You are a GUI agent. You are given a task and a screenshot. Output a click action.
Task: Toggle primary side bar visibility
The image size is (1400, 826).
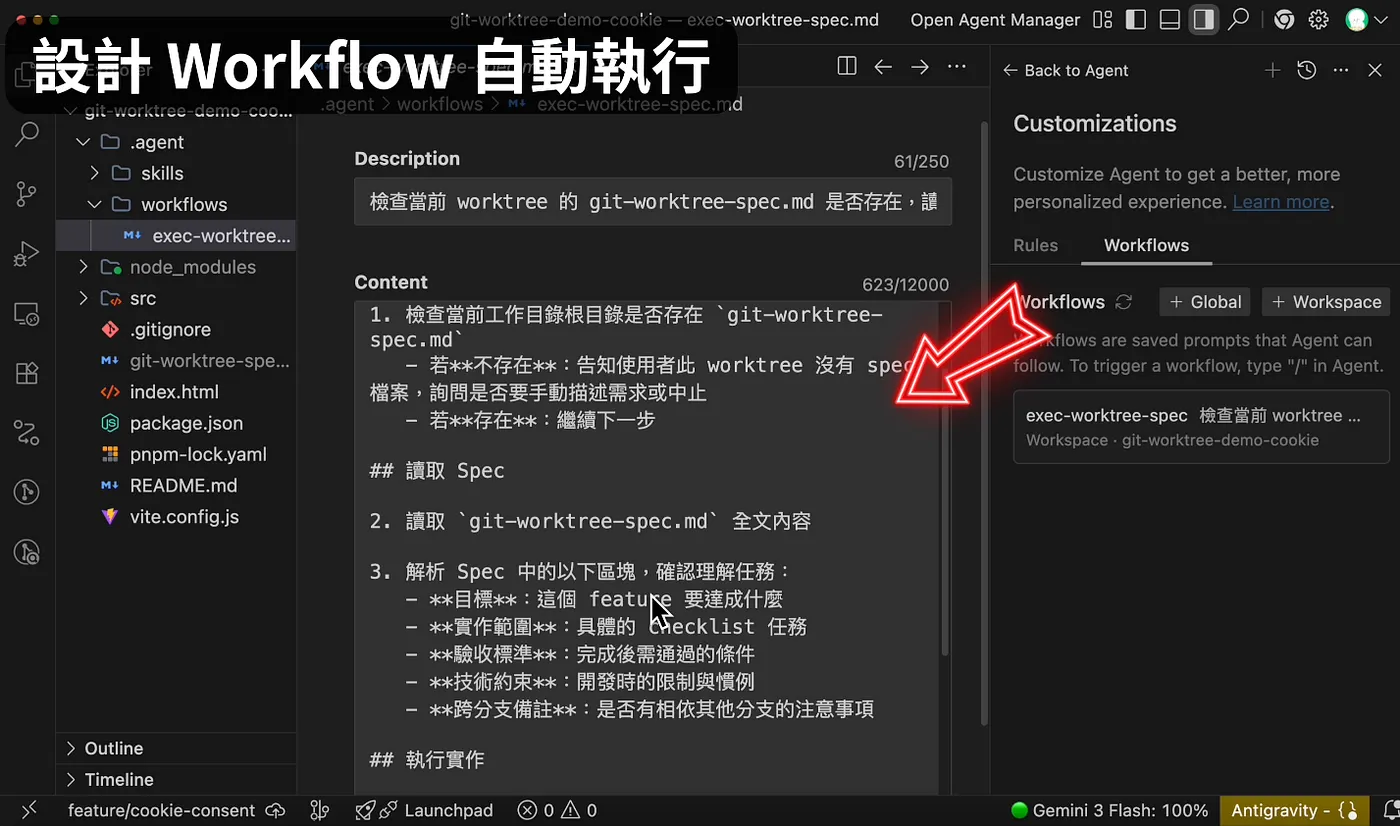coord(1135,19)
